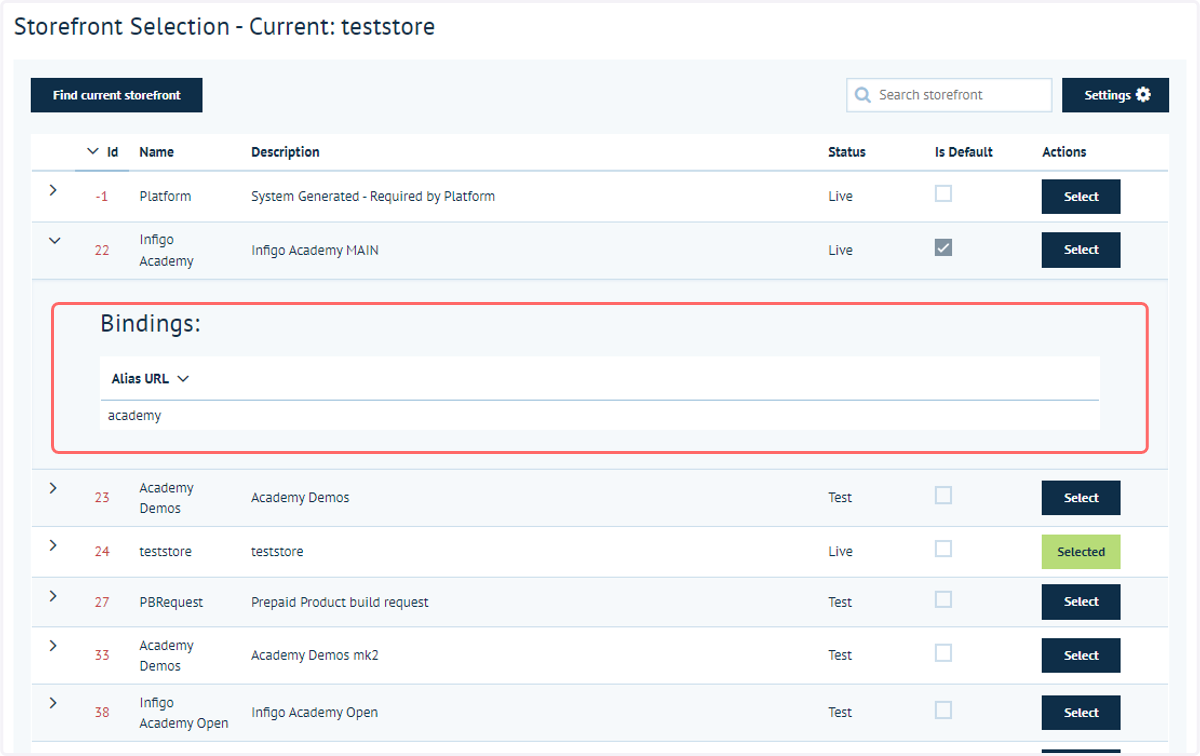Click the search magnifier icon
Image resolution: width=1200 pixels, height=756 pixels.
tap(862, 95)
